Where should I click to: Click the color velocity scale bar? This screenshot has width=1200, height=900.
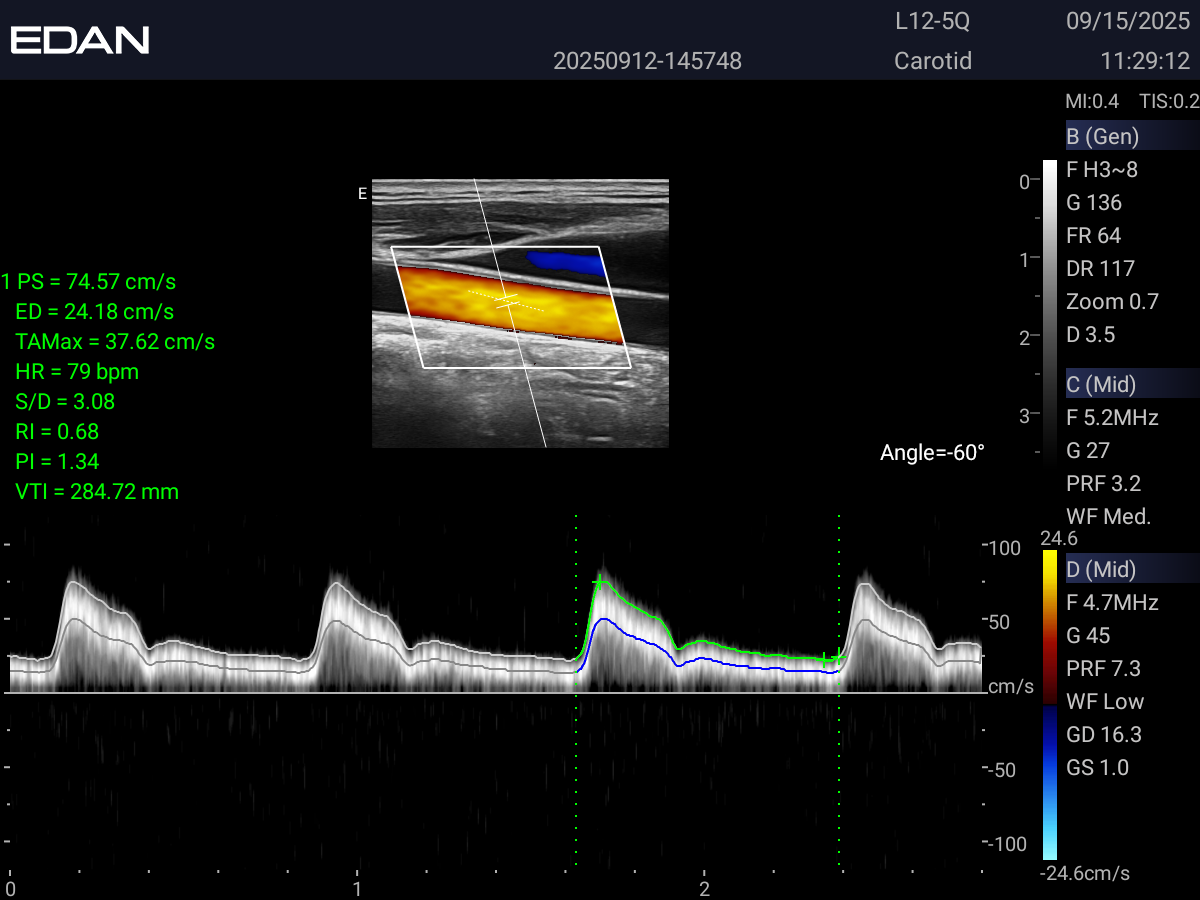point(1049,705)
